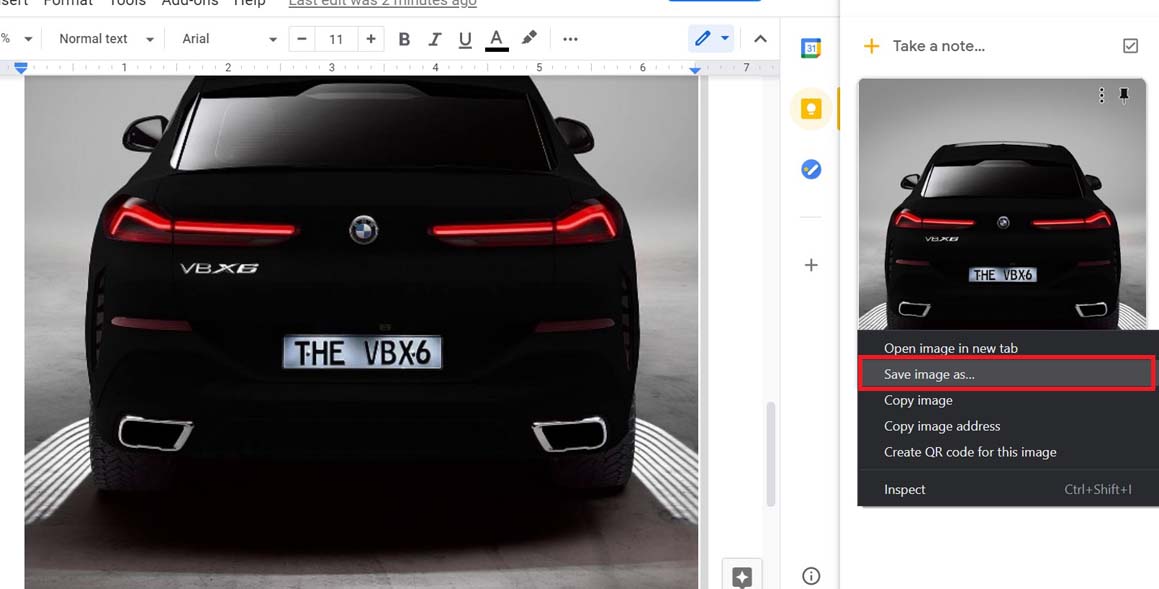Collapse the menus with the up chevron
The height and width of the screenshot is (589, 1159).
(760, 39)
